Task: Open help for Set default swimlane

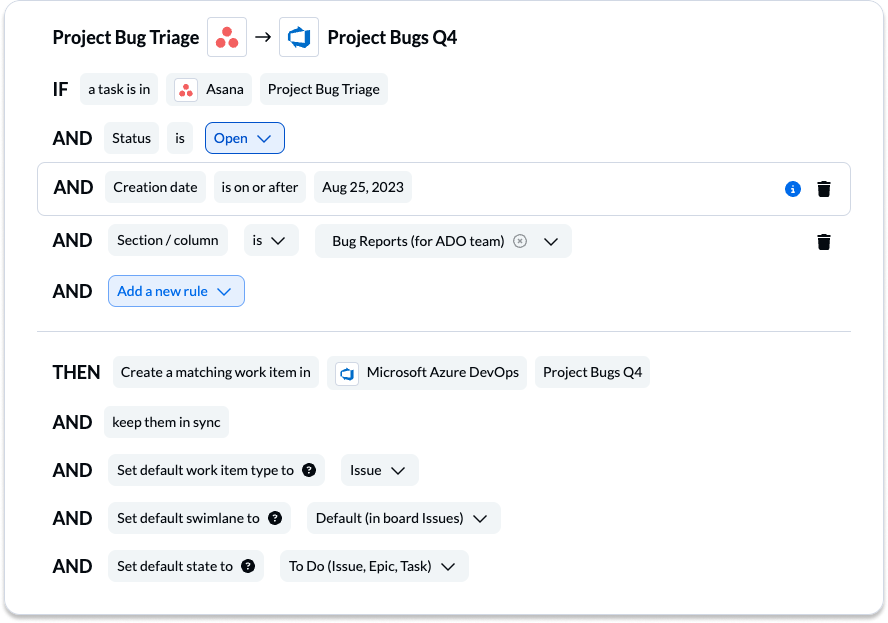Action: 275,518
